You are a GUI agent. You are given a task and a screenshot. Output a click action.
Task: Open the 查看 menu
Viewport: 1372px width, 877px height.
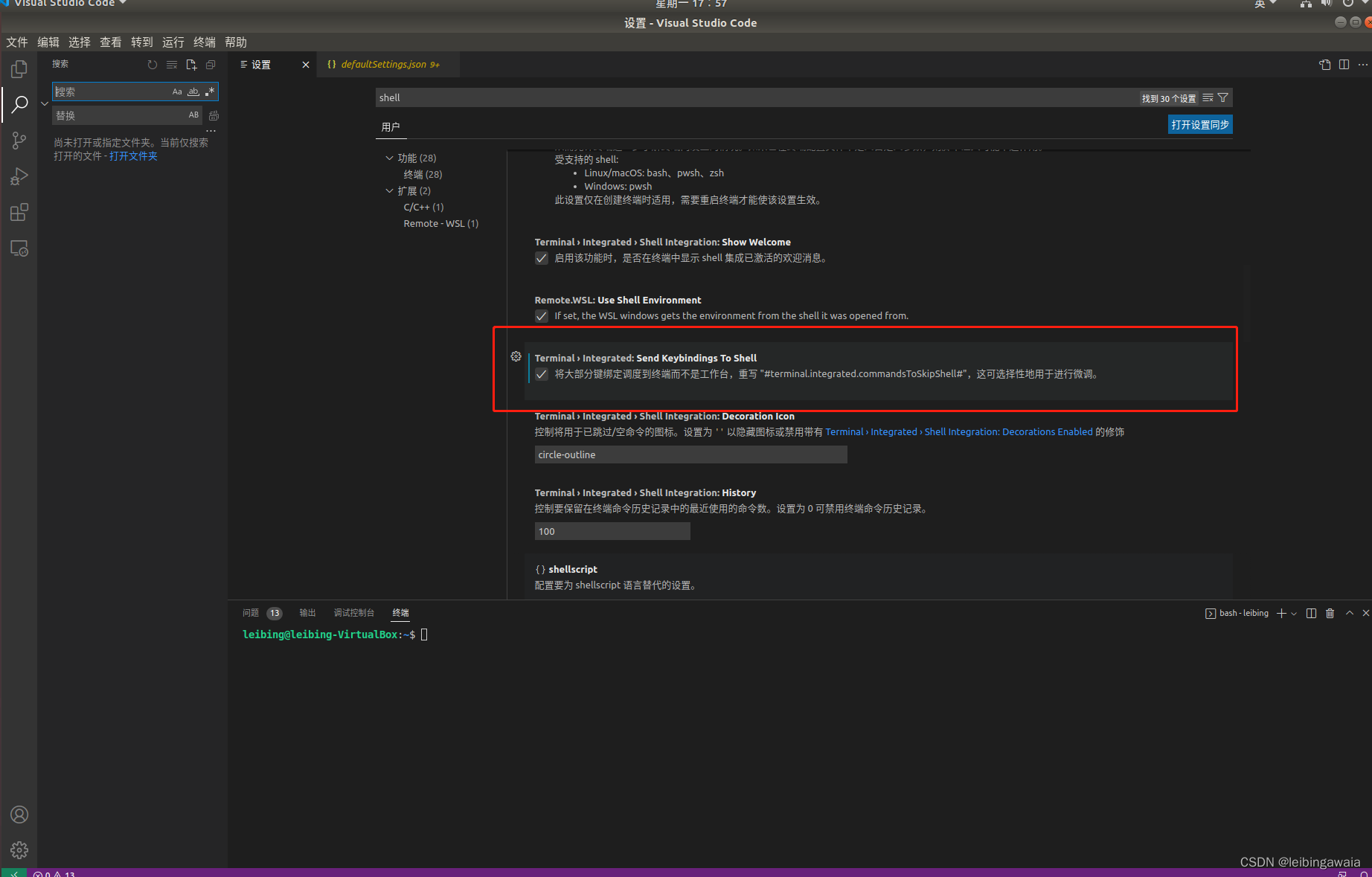111,42
